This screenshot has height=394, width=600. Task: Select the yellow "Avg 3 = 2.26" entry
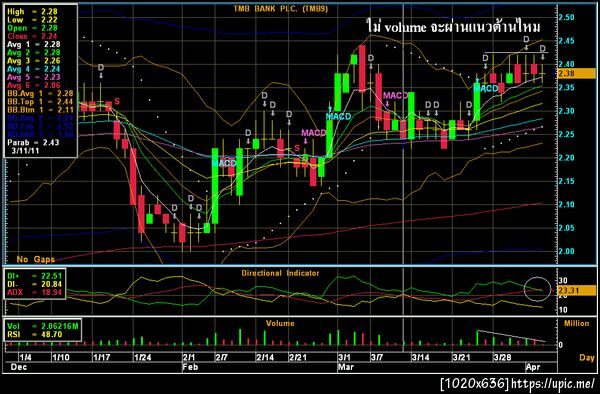34,61
